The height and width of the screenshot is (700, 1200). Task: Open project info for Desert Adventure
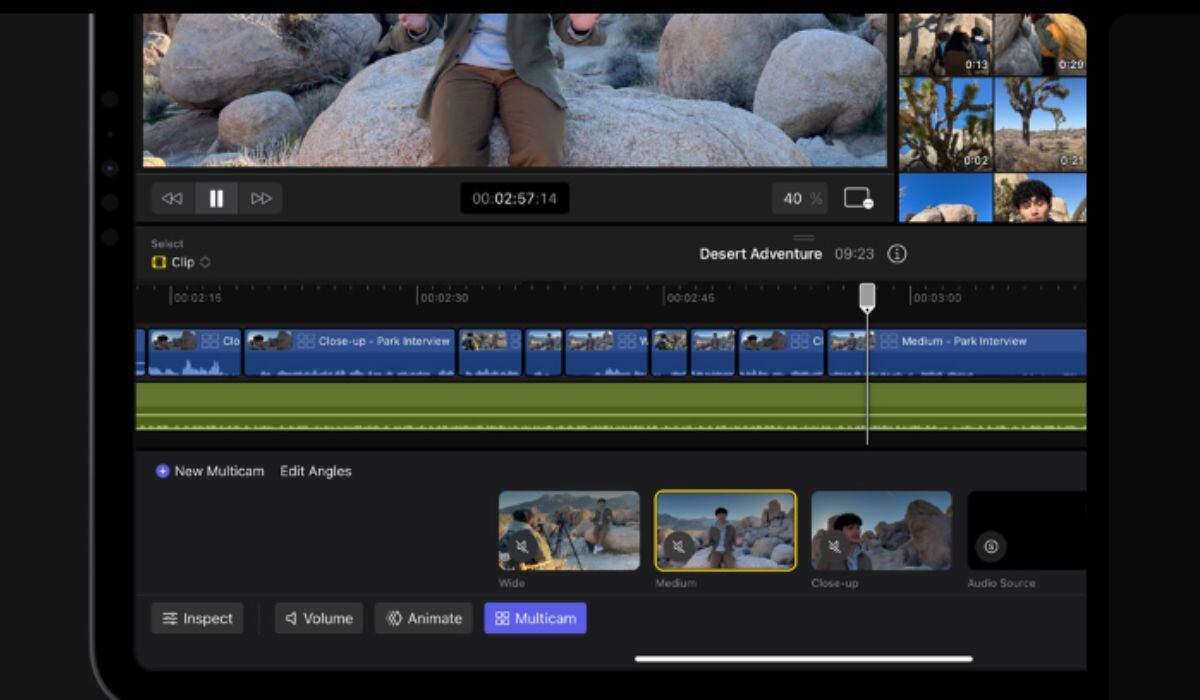coord(897,254)
